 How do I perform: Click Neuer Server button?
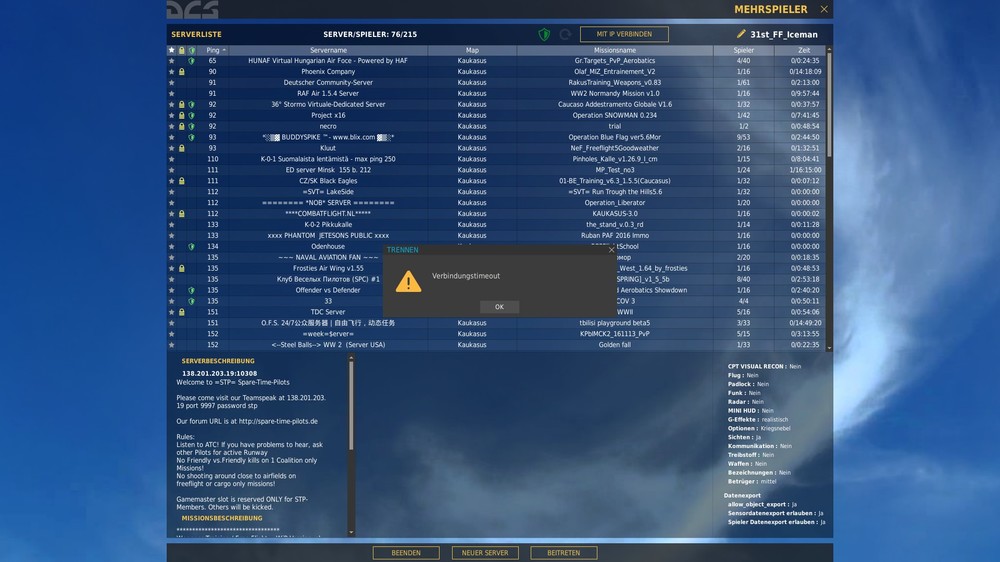tap(485, 552)
